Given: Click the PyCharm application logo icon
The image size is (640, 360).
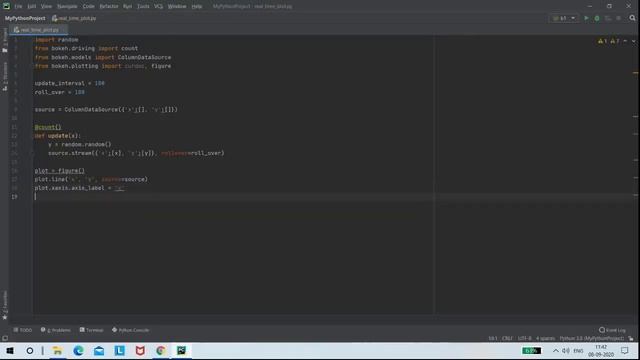Looking at the screenshot, I should tap(6, 6).
